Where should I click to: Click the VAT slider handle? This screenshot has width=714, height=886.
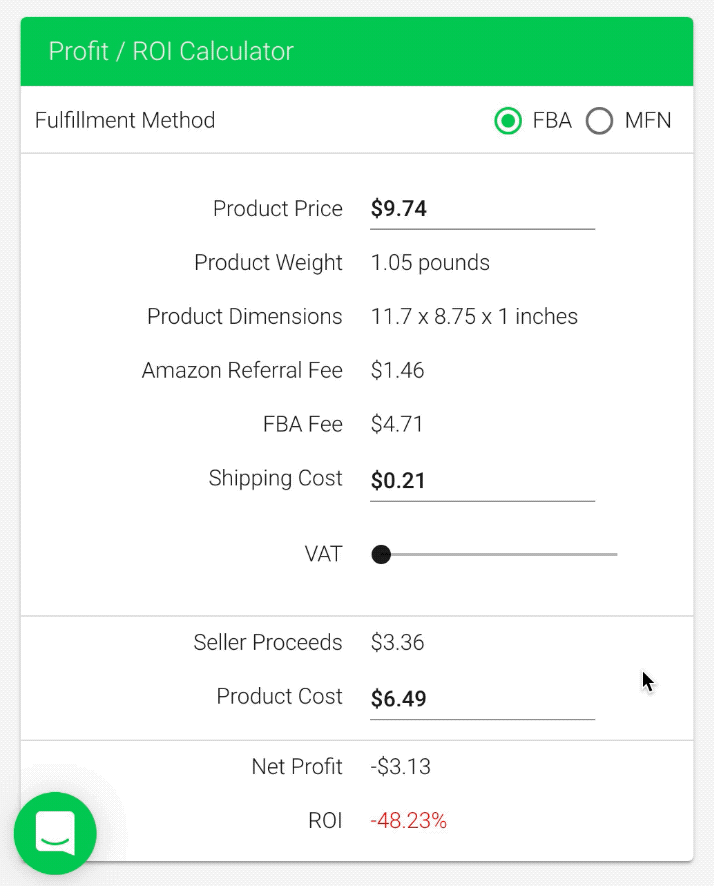pyautogui.click(x=381, y=554)
